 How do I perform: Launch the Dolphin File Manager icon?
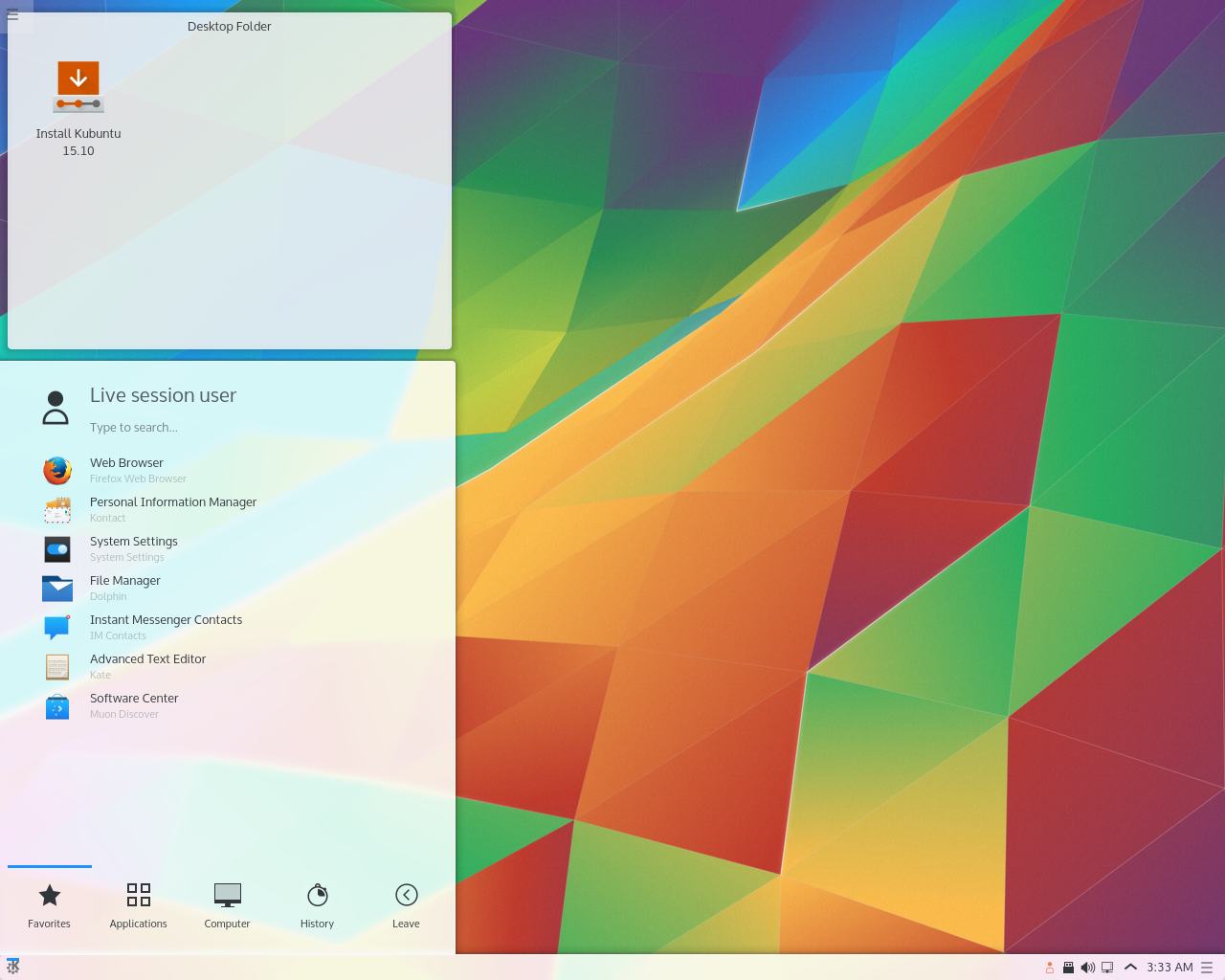click(x=57, y=588)
